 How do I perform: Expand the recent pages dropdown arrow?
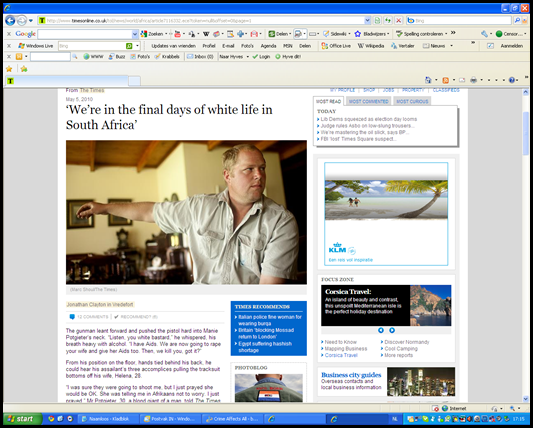coord(31,21)
